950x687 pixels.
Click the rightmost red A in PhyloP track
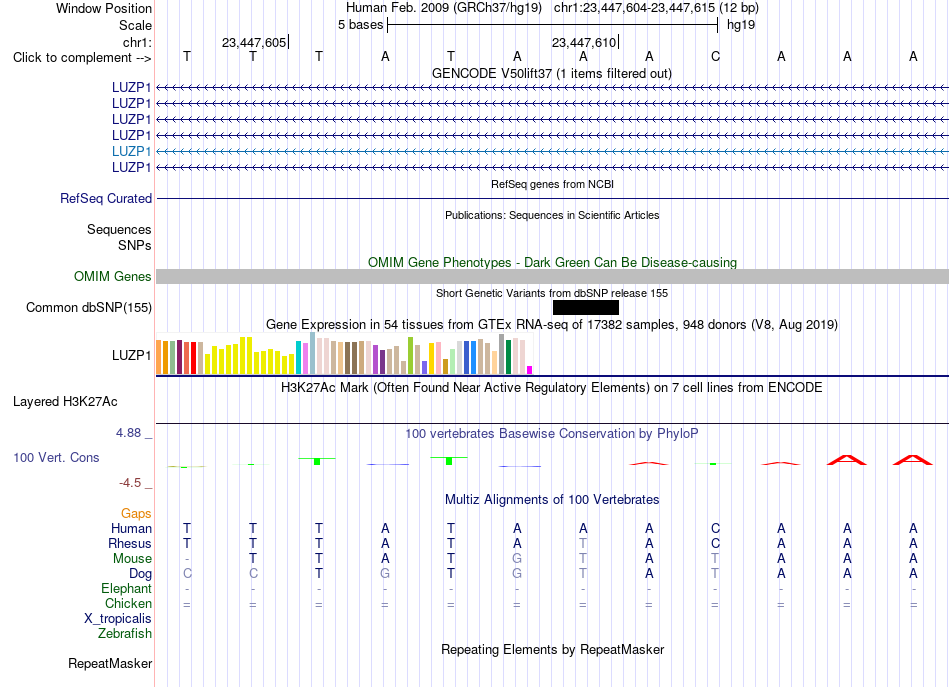[x=913, y=460]
